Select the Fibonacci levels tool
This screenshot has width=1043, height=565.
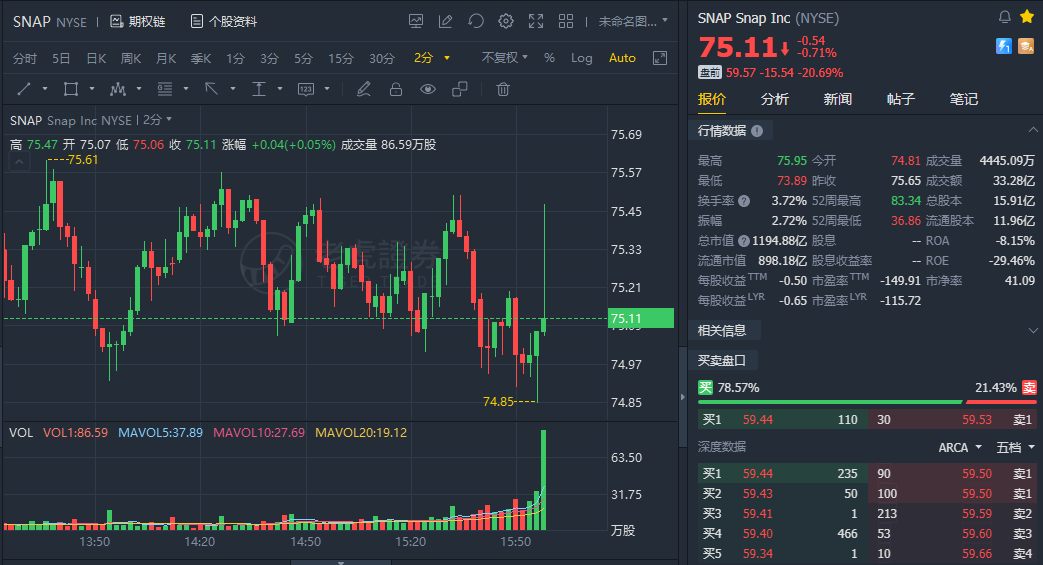tap(165, 89)
